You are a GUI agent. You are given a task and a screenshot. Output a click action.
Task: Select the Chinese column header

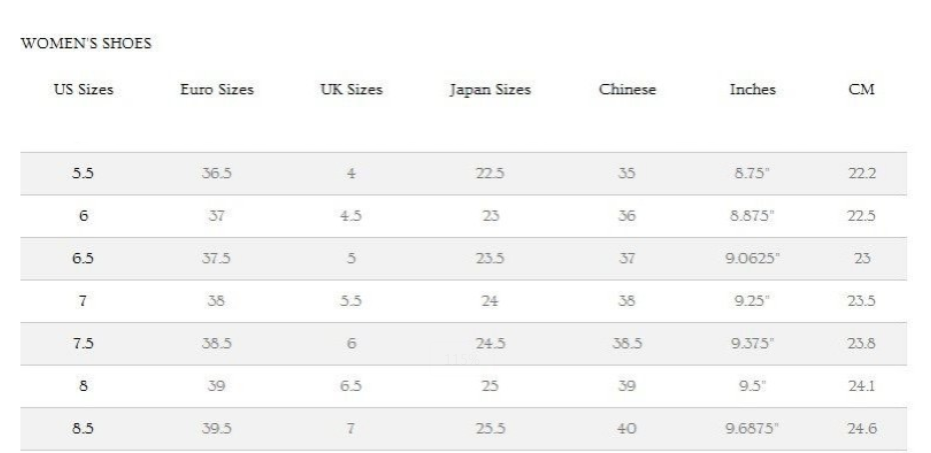pyautogui.click(x=627, y=90)
